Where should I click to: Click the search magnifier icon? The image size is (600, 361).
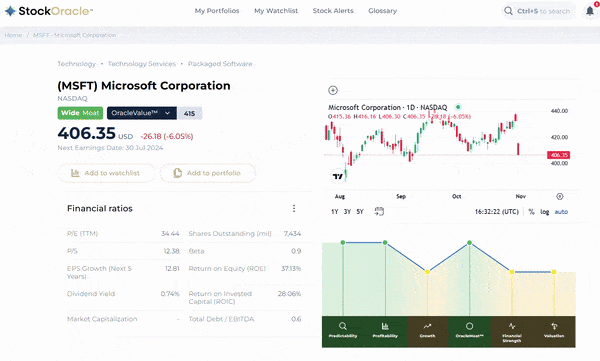coord(508,11)
